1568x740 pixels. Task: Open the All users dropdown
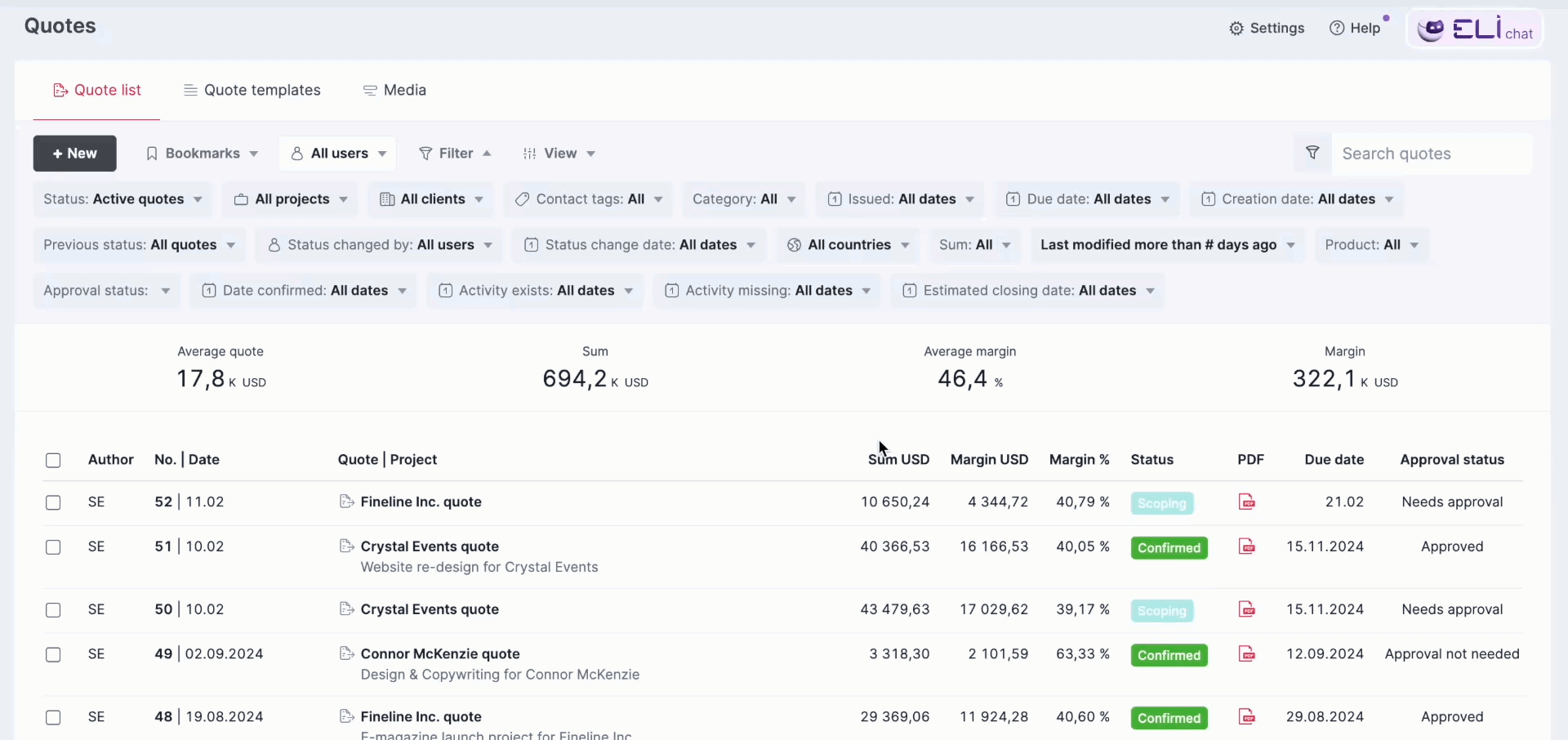tap(338, 154)
